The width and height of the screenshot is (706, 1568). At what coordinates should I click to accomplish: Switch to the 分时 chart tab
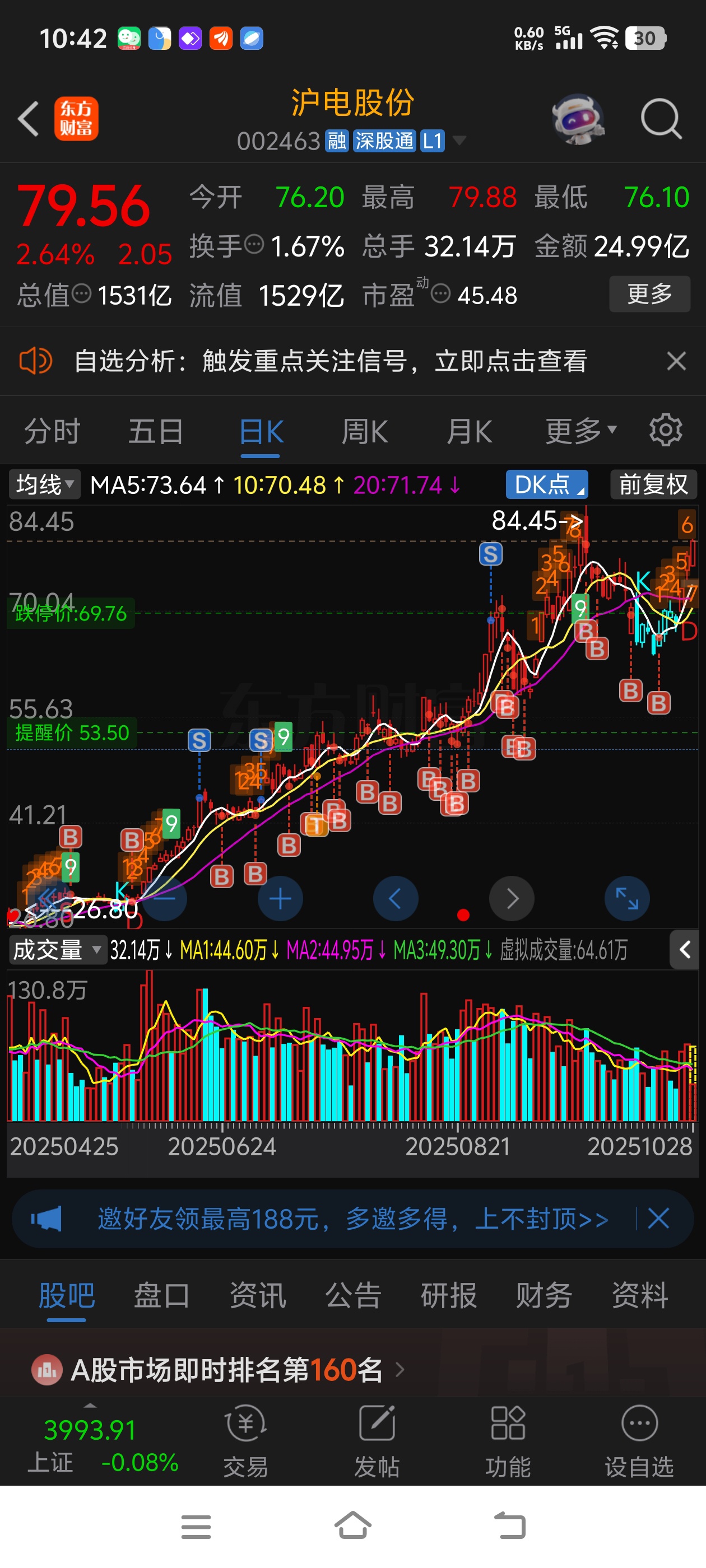point(52,432)
